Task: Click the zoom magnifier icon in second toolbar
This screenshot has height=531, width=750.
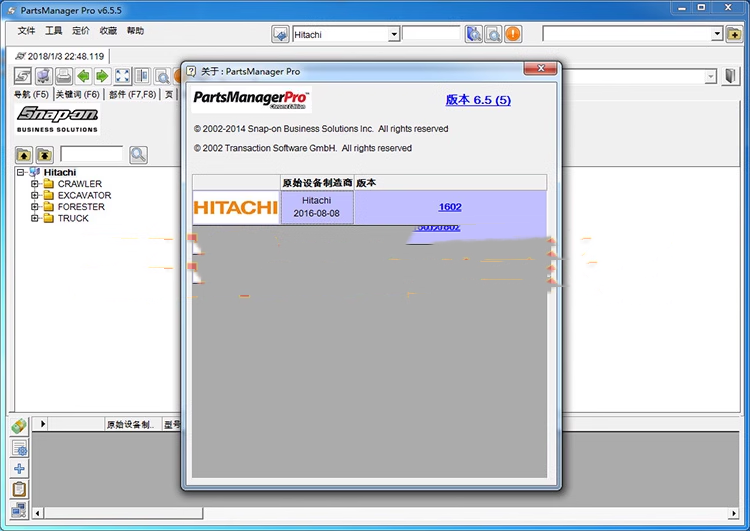Action: tap(162, 77)
